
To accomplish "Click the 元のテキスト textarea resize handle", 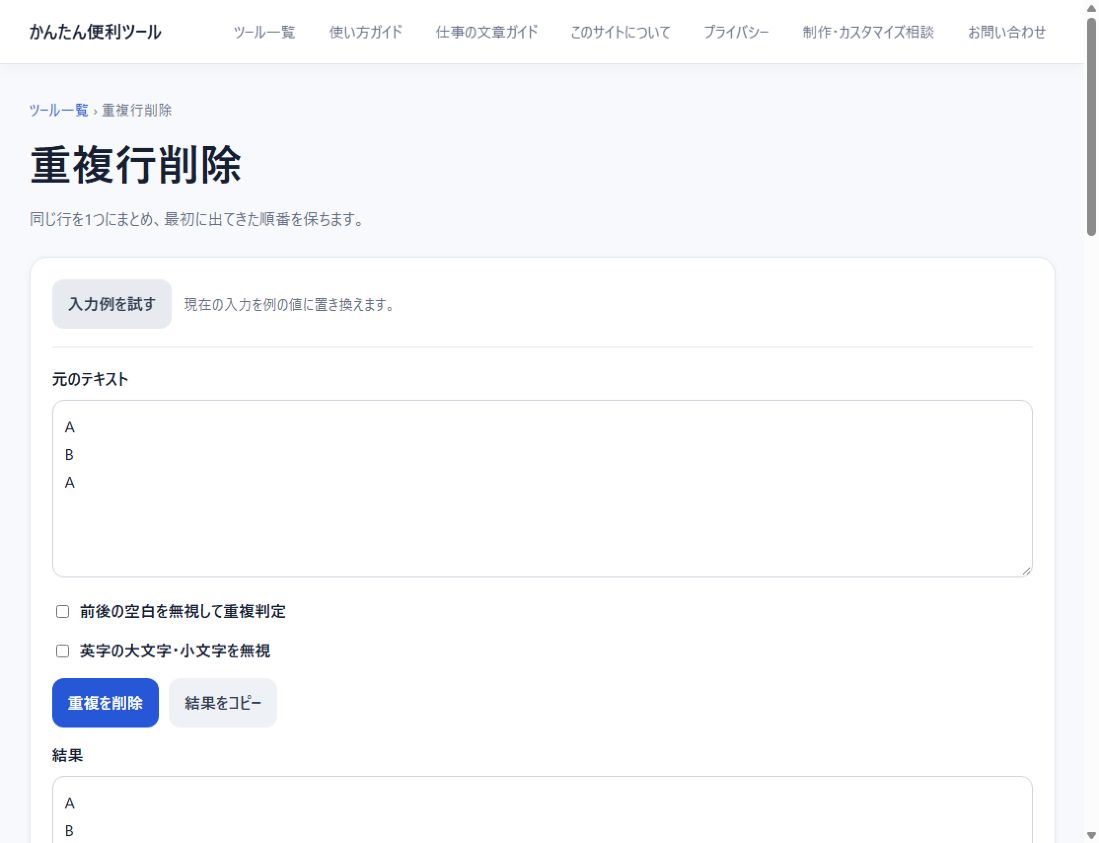I will pos(1025,570).
